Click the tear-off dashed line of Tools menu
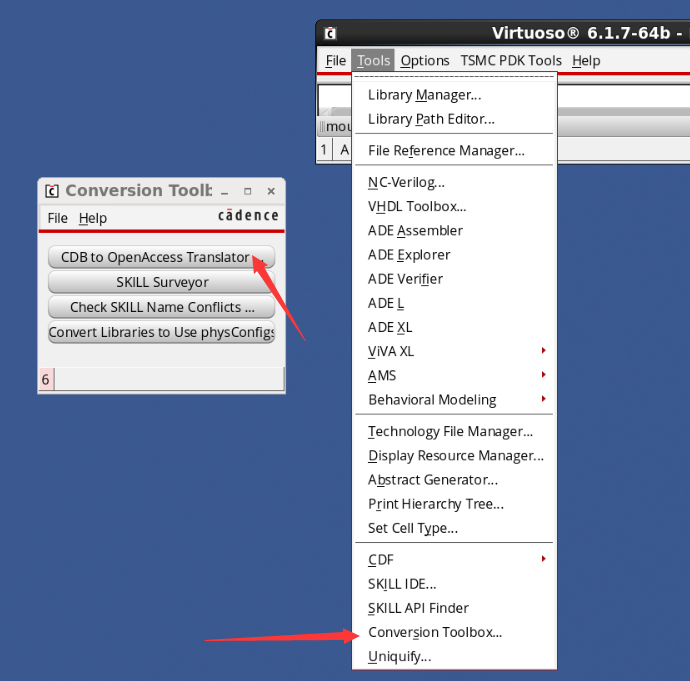 (x=454, y=77)
